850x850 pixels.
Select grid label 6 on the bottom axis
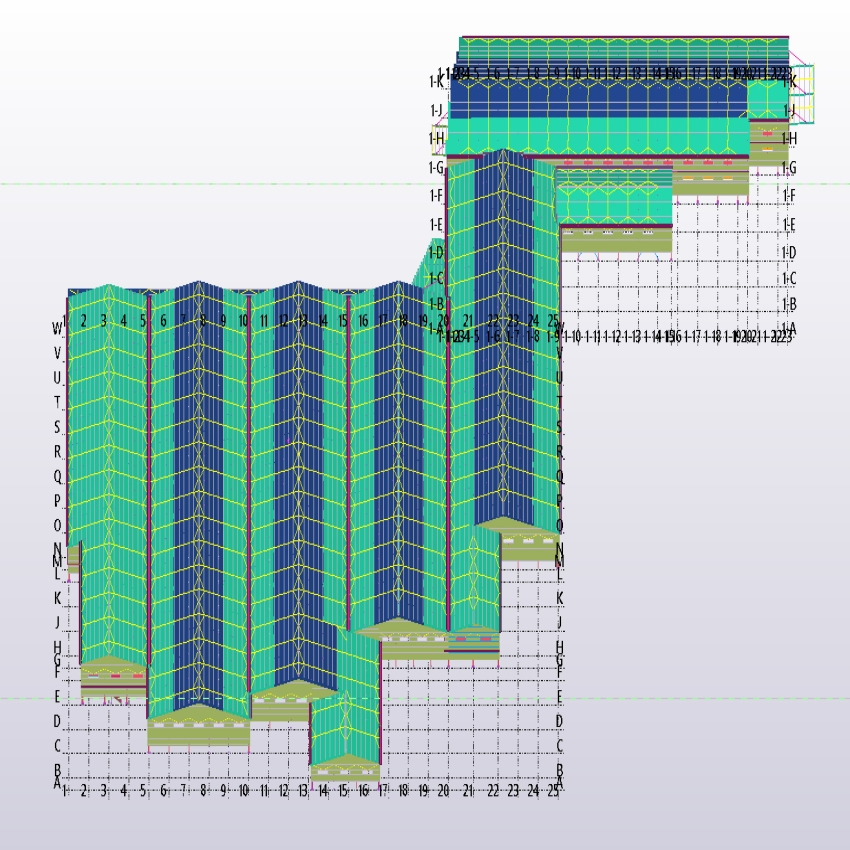(x=163, y=790)
